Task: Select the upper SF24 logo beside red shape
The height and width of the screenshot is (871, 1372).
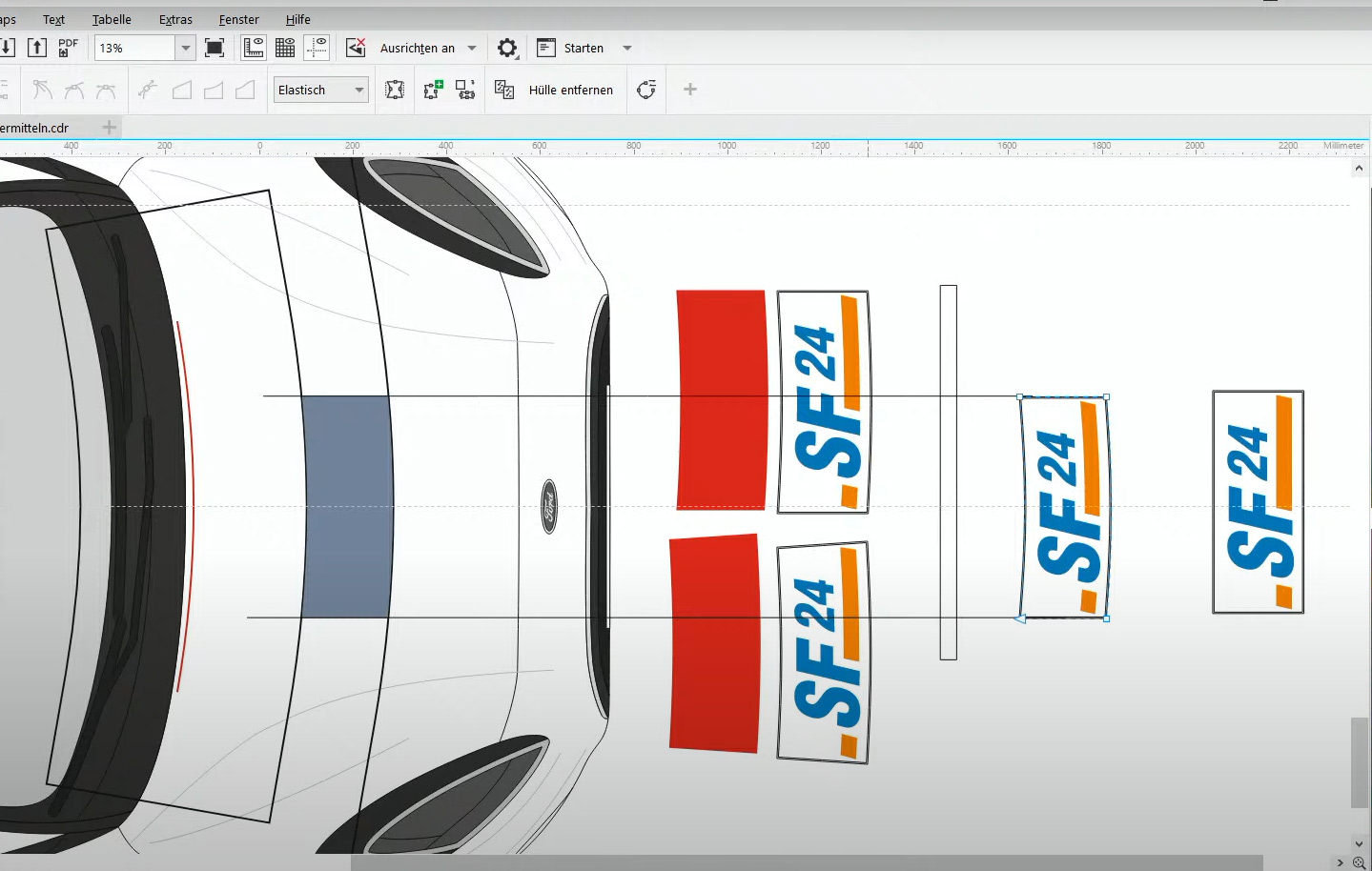Action: tap(823, 402)
